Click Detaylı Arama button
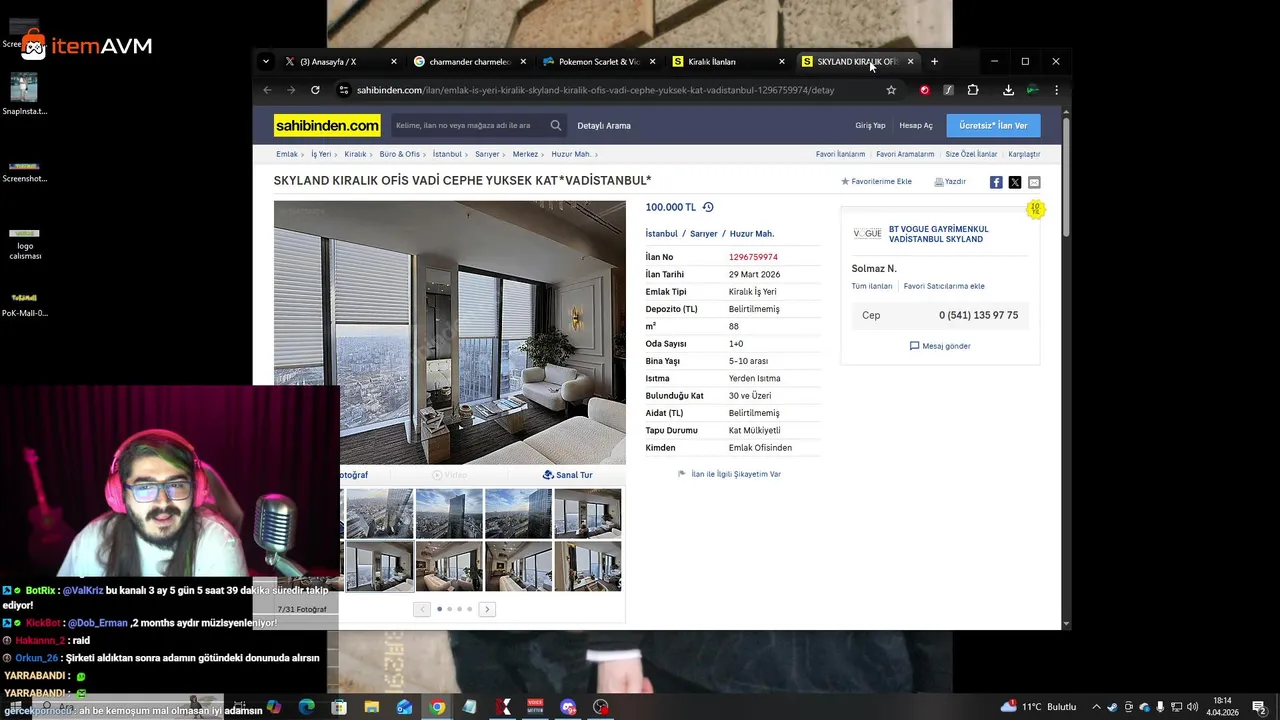Screen dimensions: 1280x720 (604, 125)
